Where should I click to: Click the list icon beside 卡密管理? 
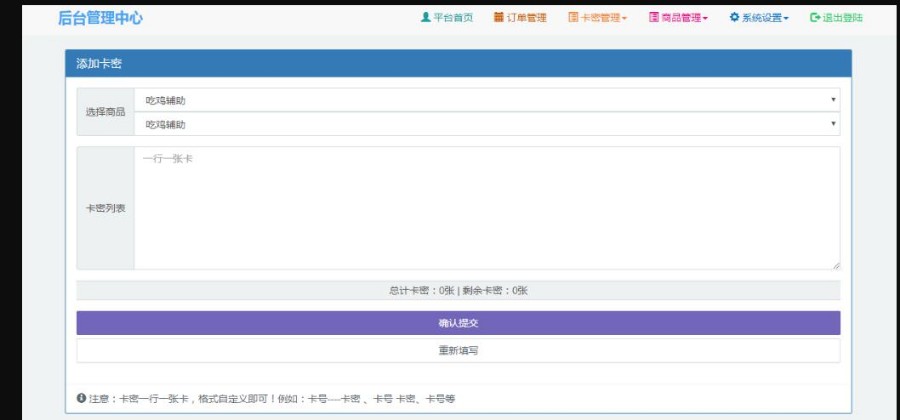573,17
